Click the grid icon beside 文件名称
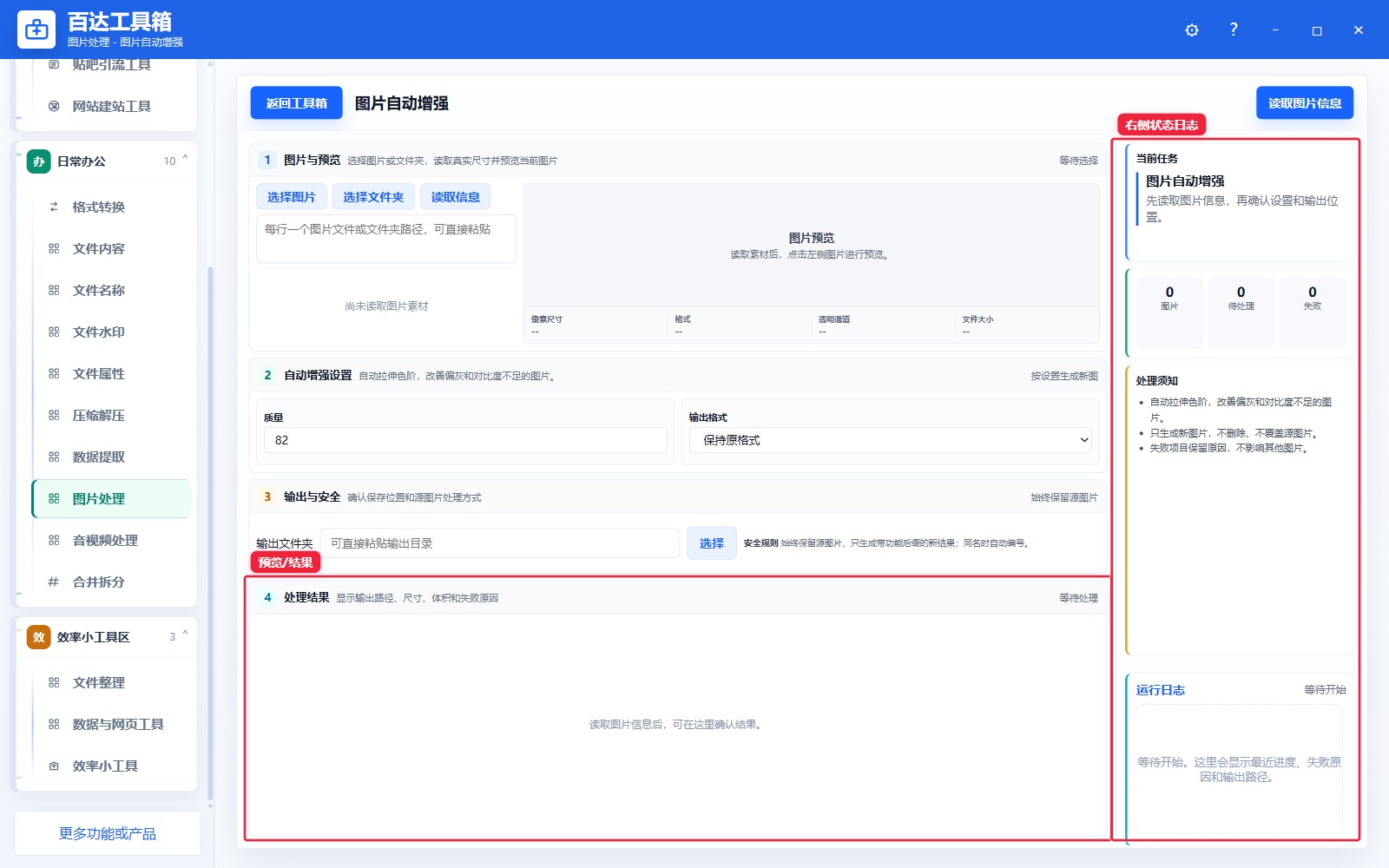This screenshot has height=868, width=1389. [x=54, y=290]
